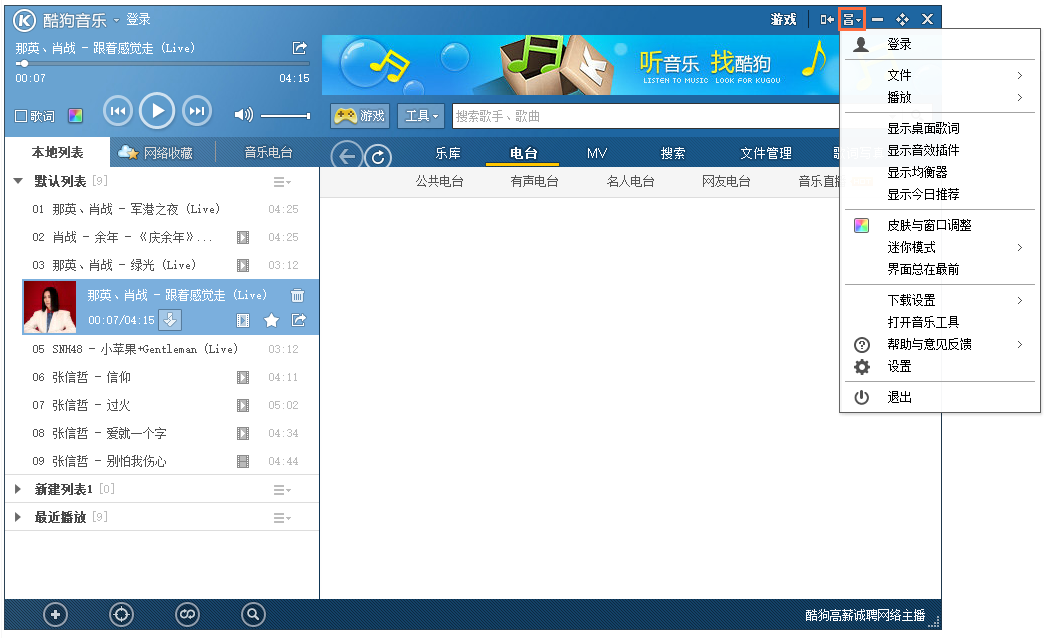Viewport: 1049px width, 638px height.
Task: Open the 新建列表1 list menu icon
Action: pos(282,490)
